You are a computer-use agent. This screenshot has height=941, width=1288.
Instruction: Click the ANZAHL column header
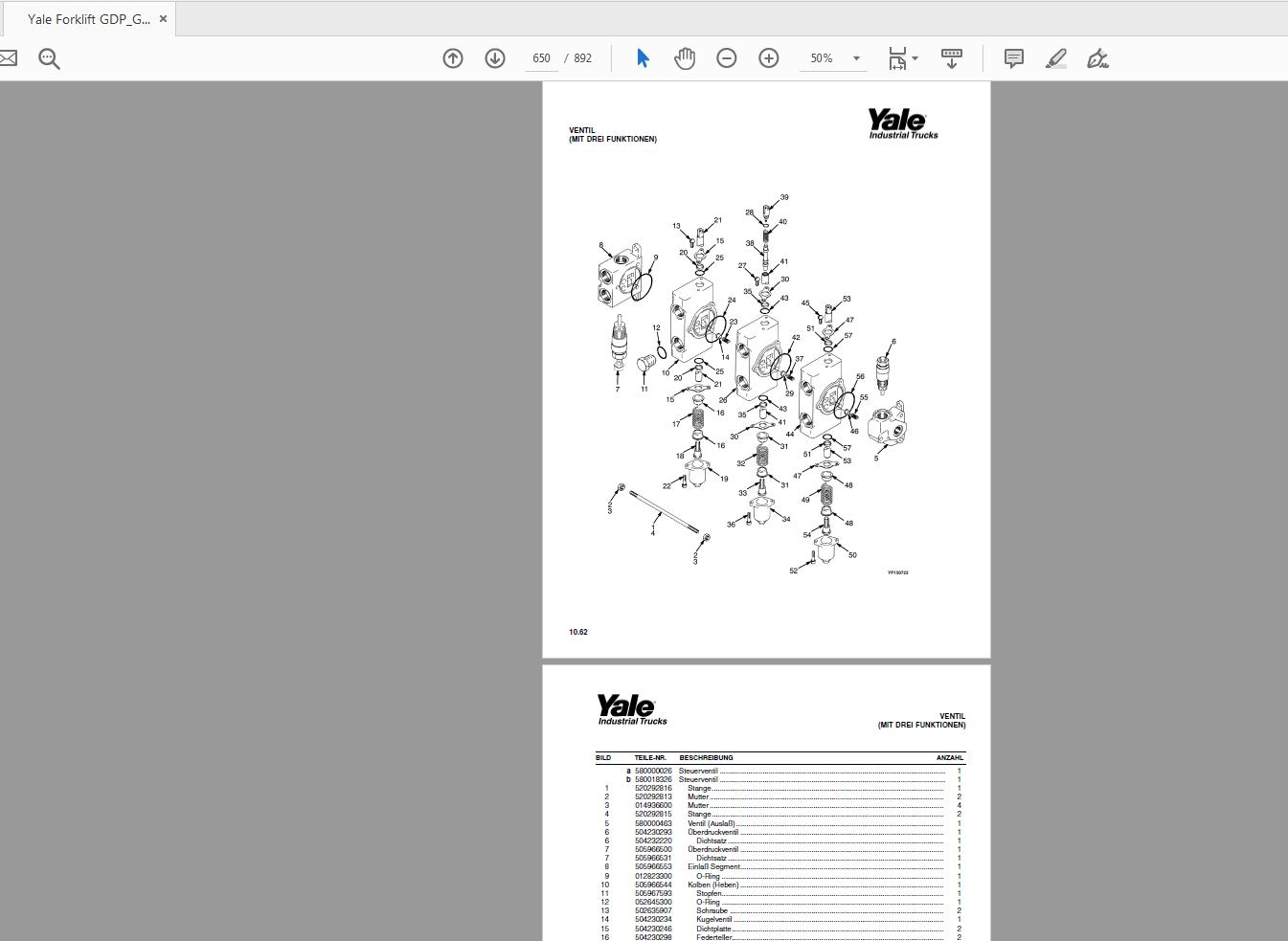coord(950,757)
